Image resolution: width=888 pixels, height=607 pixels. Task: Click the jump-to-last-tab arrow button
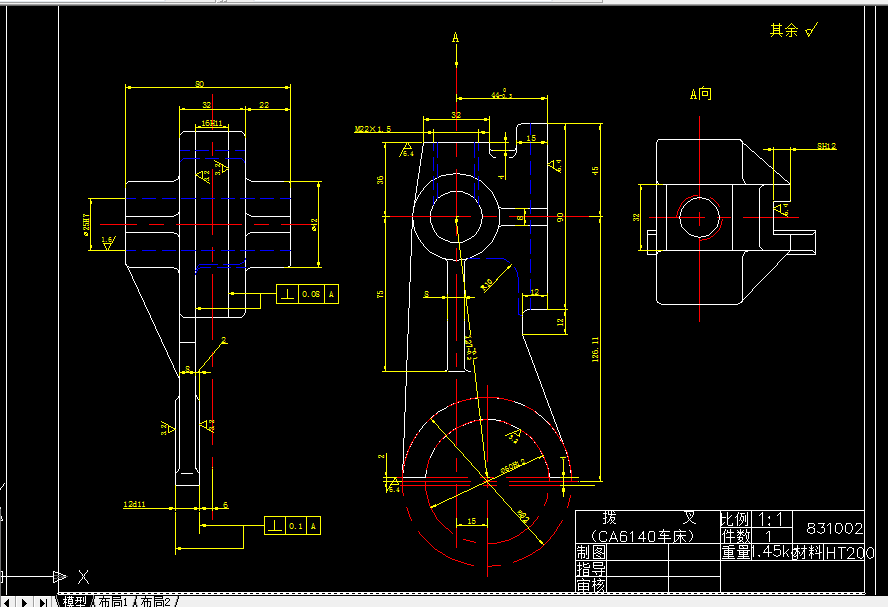[x=43, y=602]
